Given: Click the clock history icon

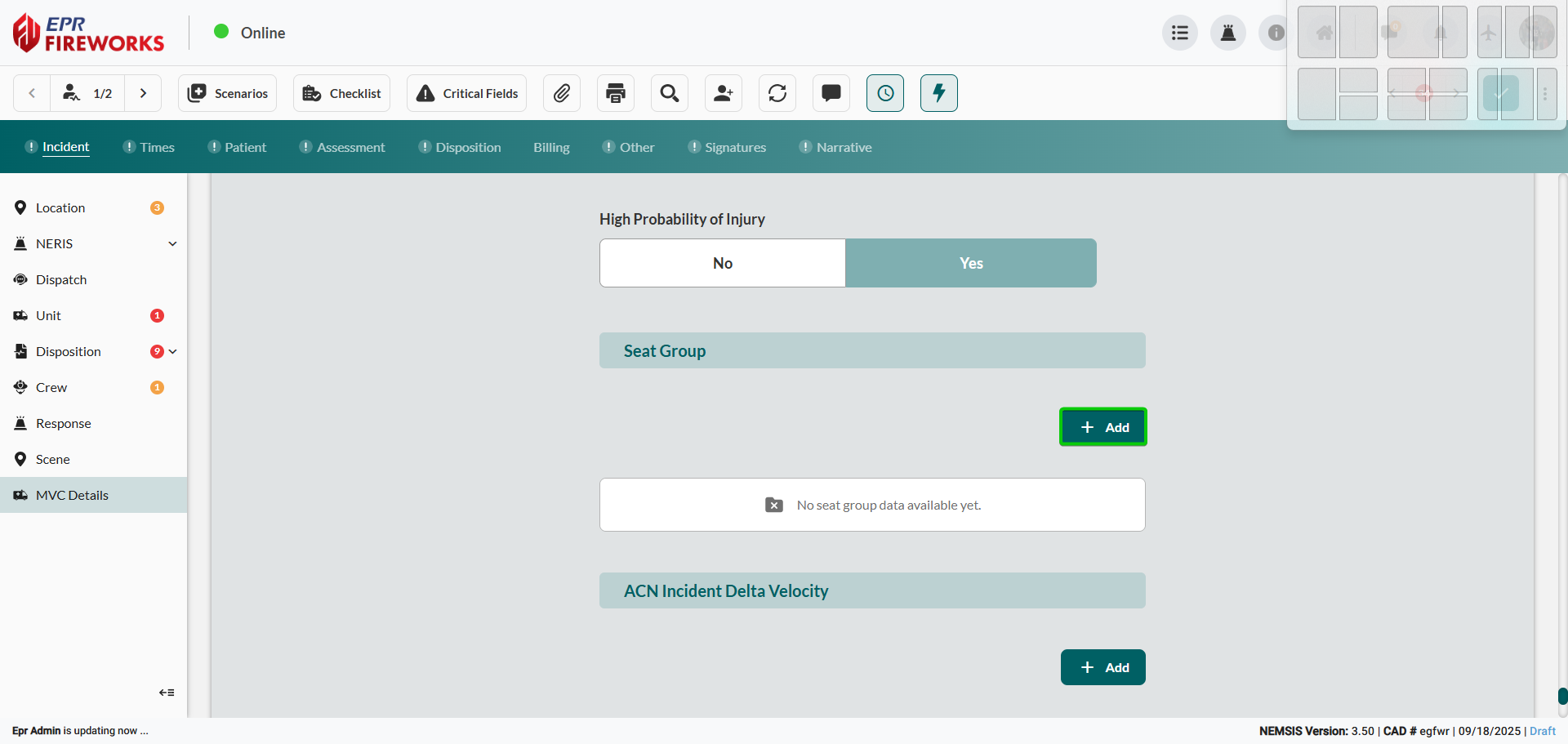Looking at the screenshot, I should pyautogui.click(x=885, y=93).
